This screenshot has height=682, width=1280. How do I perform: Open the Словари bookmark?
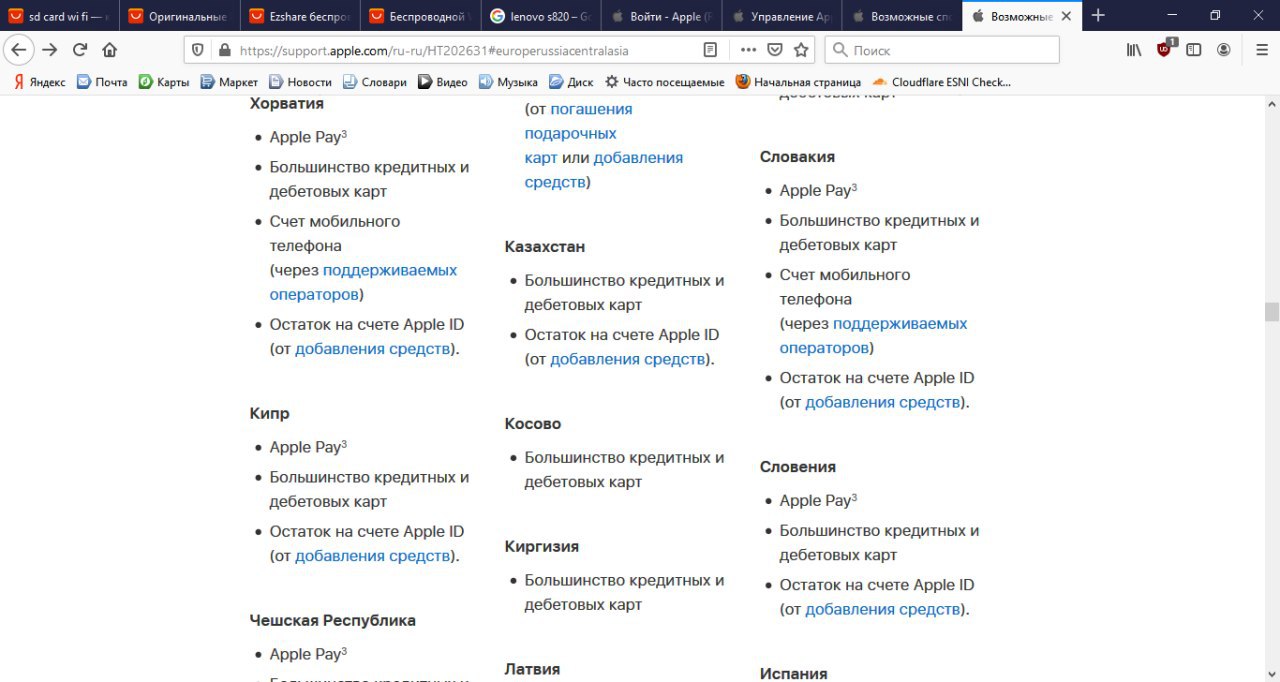point(375,82)
